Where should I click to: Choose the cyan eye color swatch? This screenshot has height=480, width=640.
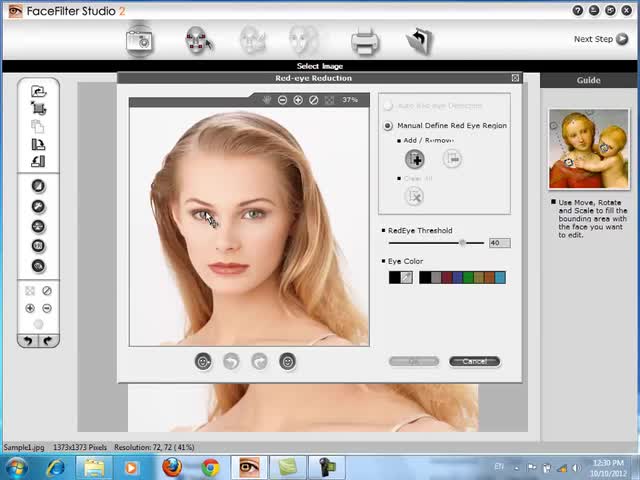click(x=500, y=278)
